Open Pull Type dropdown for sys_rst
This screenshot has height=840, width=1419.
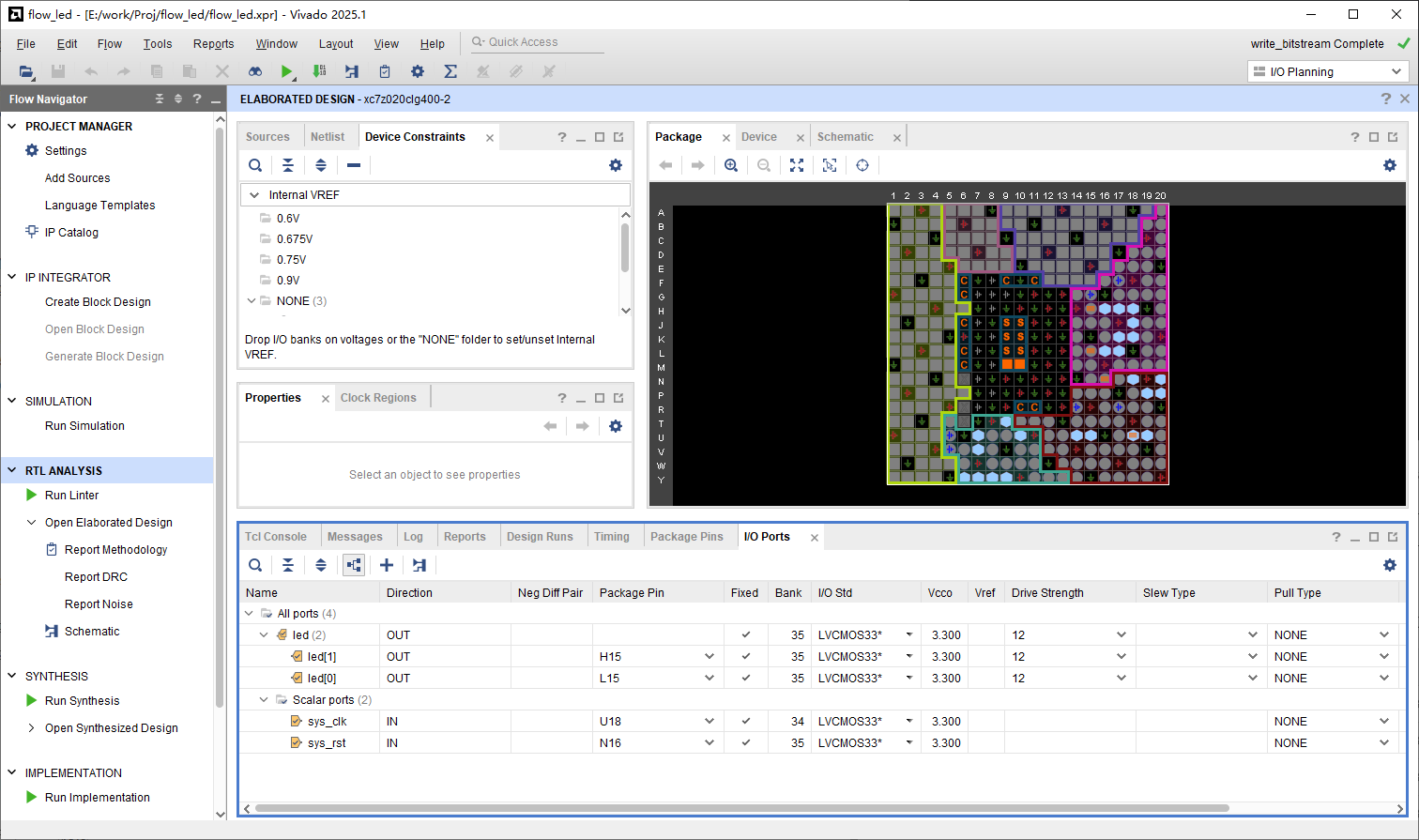click(x=1384, y=743)
